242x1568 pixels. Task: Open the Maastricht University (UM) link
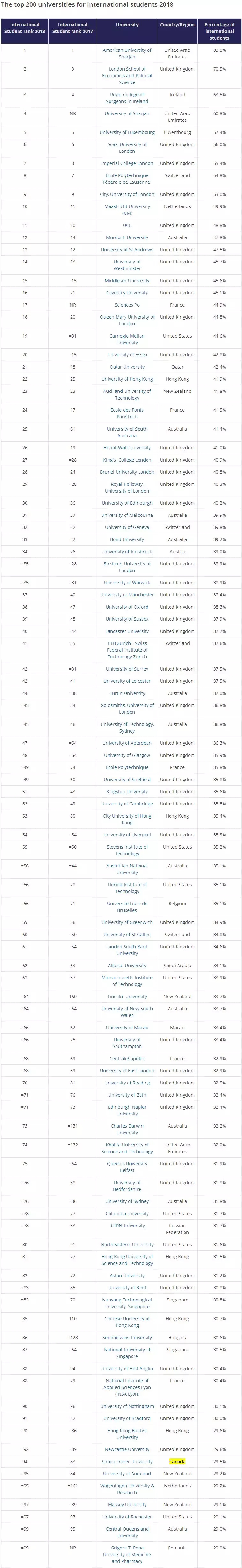pos(127,209)
